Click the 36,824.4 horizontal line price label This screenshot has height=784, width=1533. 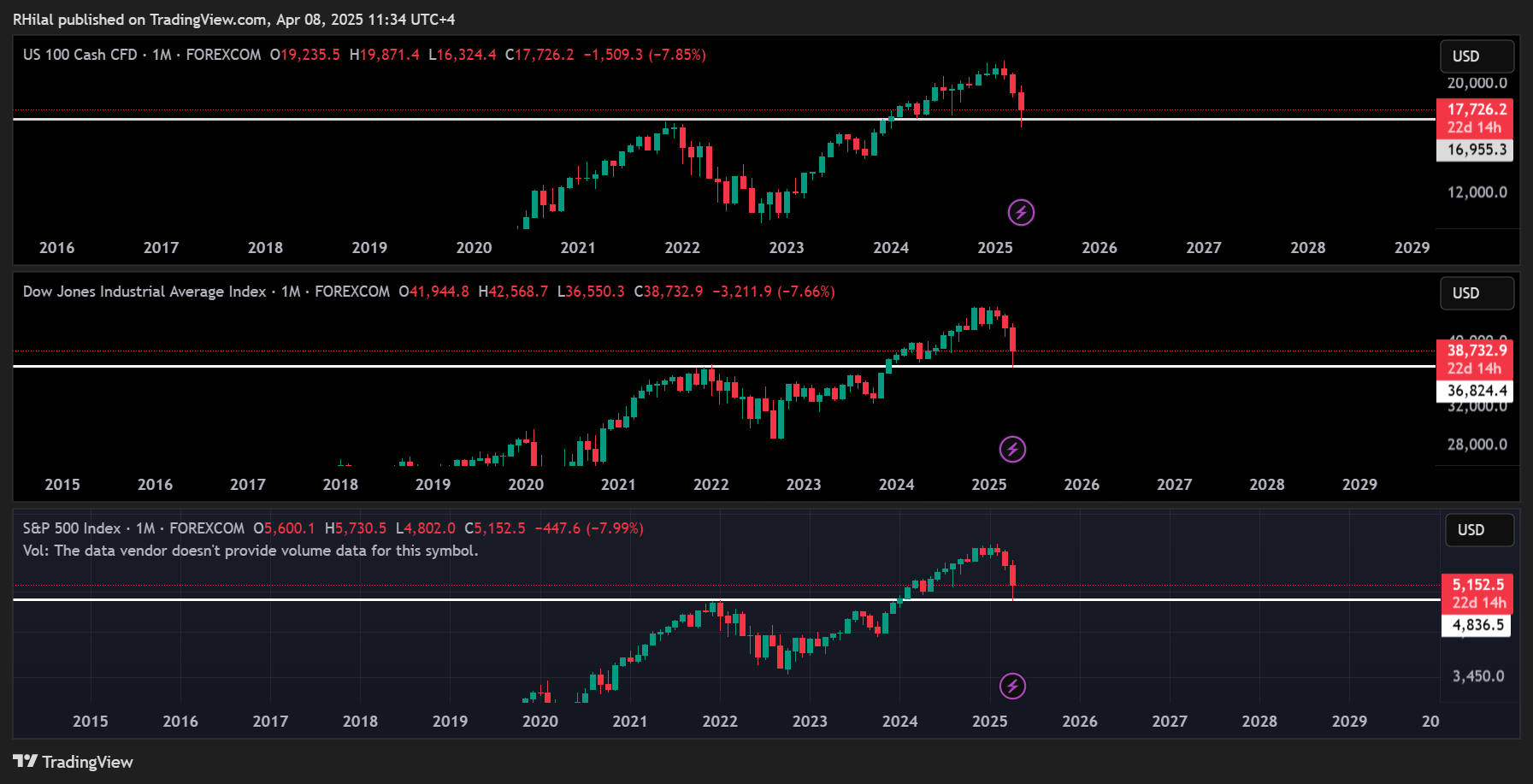[1476, 391]
